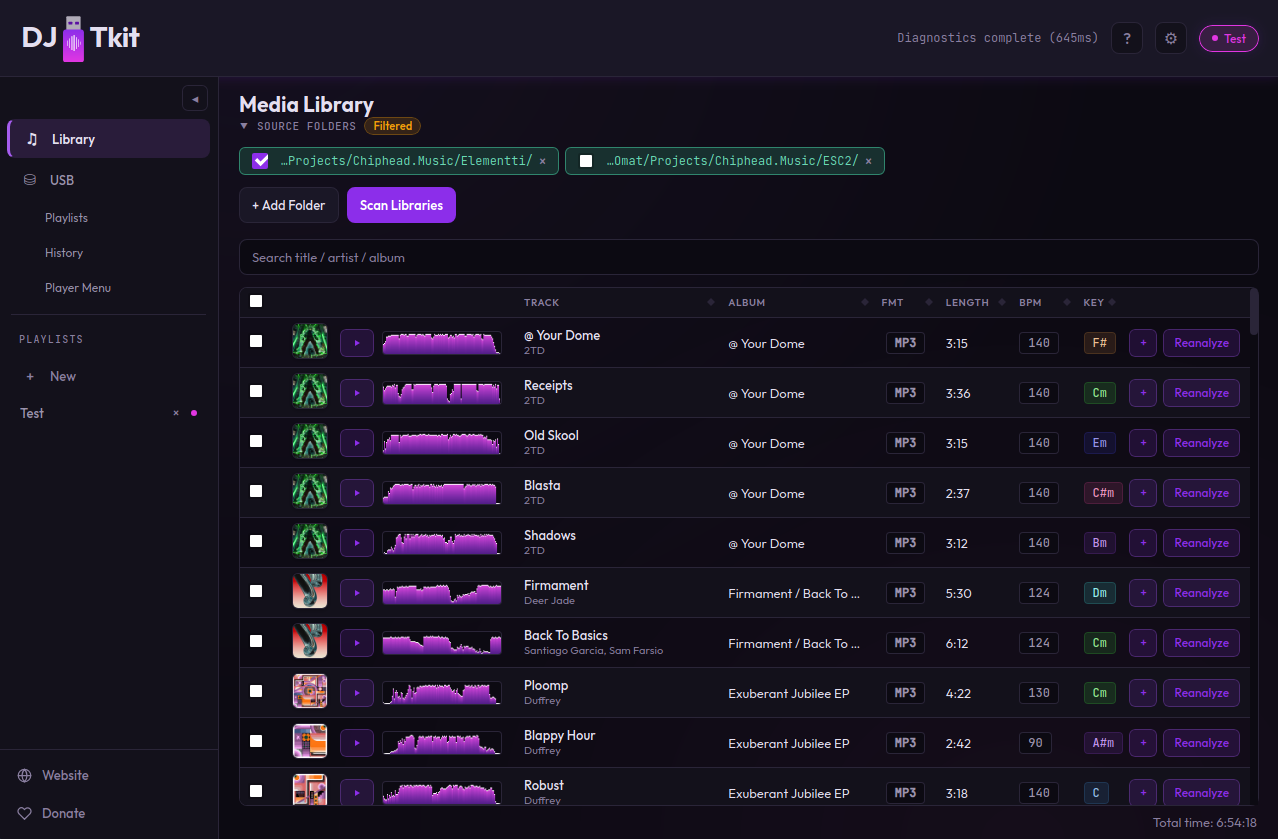Add Ploomp using its plus button
Image resolution: width=1278 pixels, height=839 pixels.
pos(1143,693)
